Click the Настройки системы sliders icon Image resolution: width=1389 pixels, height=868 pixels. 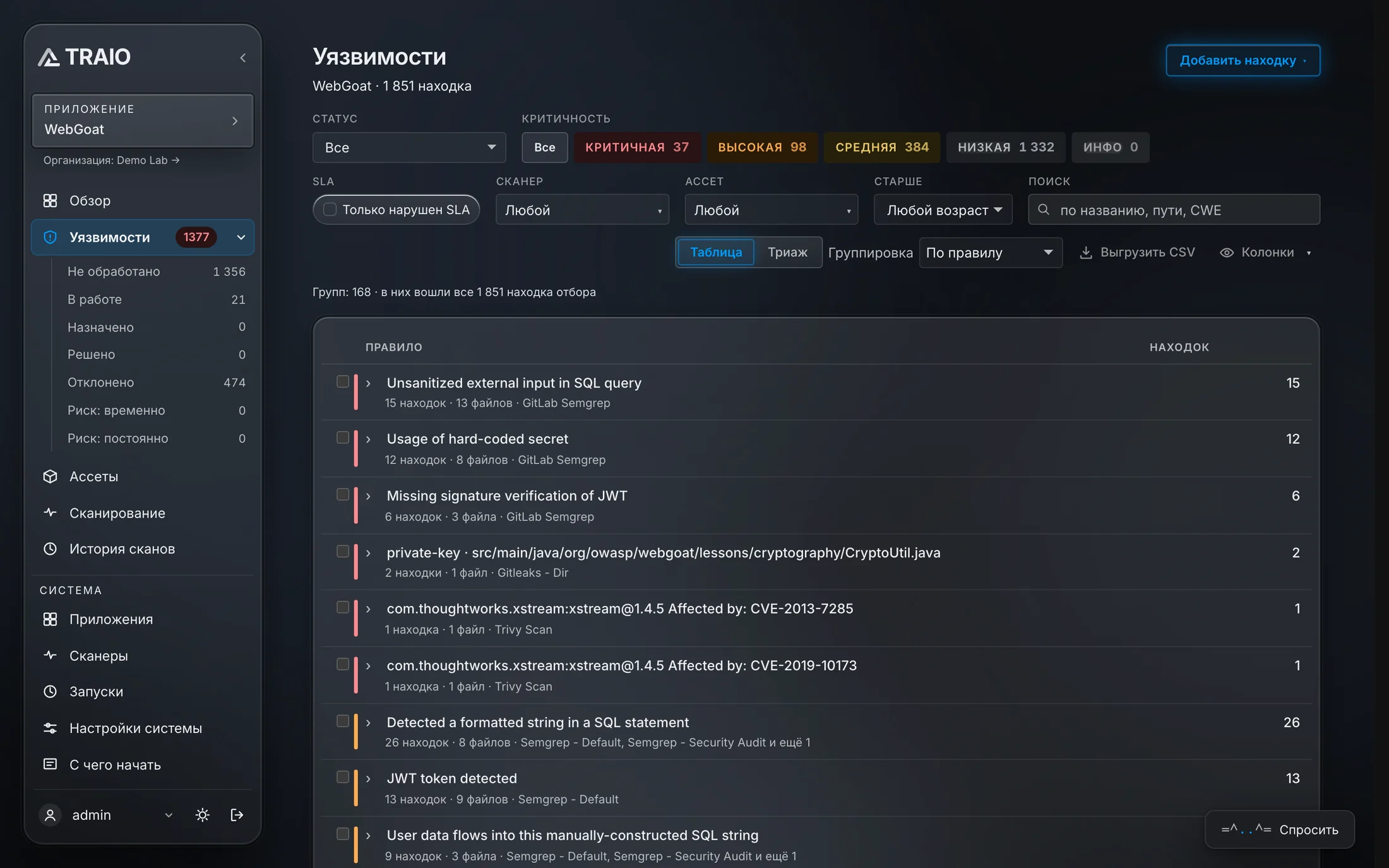point(50,728)
